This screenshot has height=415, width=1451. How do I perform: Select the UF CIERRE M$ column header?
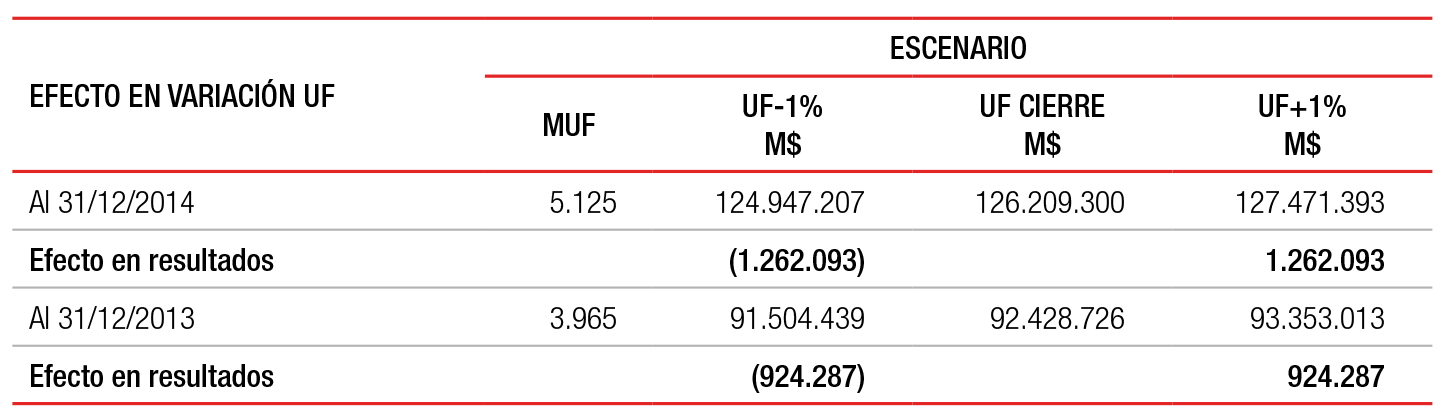1041,126
